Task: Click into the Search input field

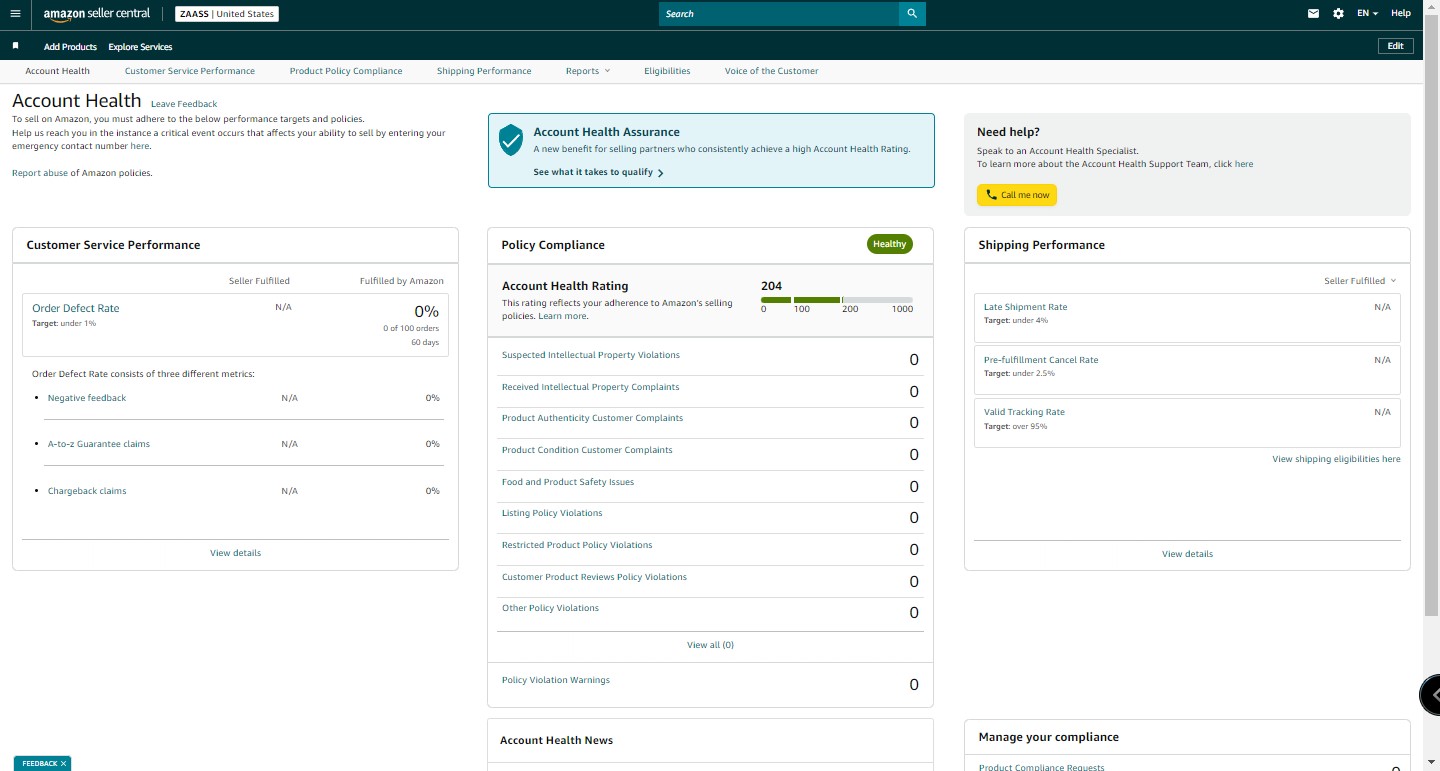Action: (779, 14)
